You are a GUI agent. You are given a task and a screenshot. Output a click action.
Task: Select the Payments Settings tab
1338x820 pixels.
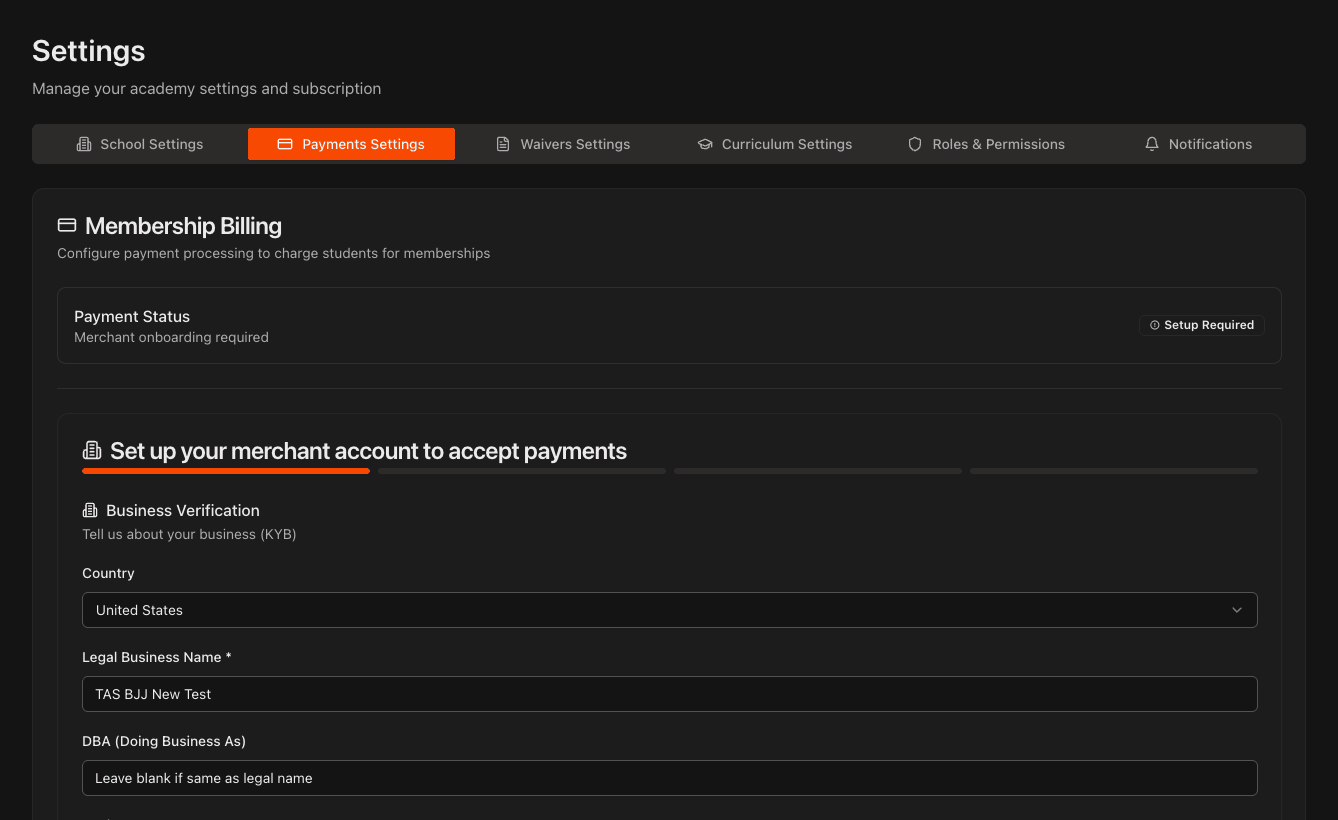coord(351,144)
